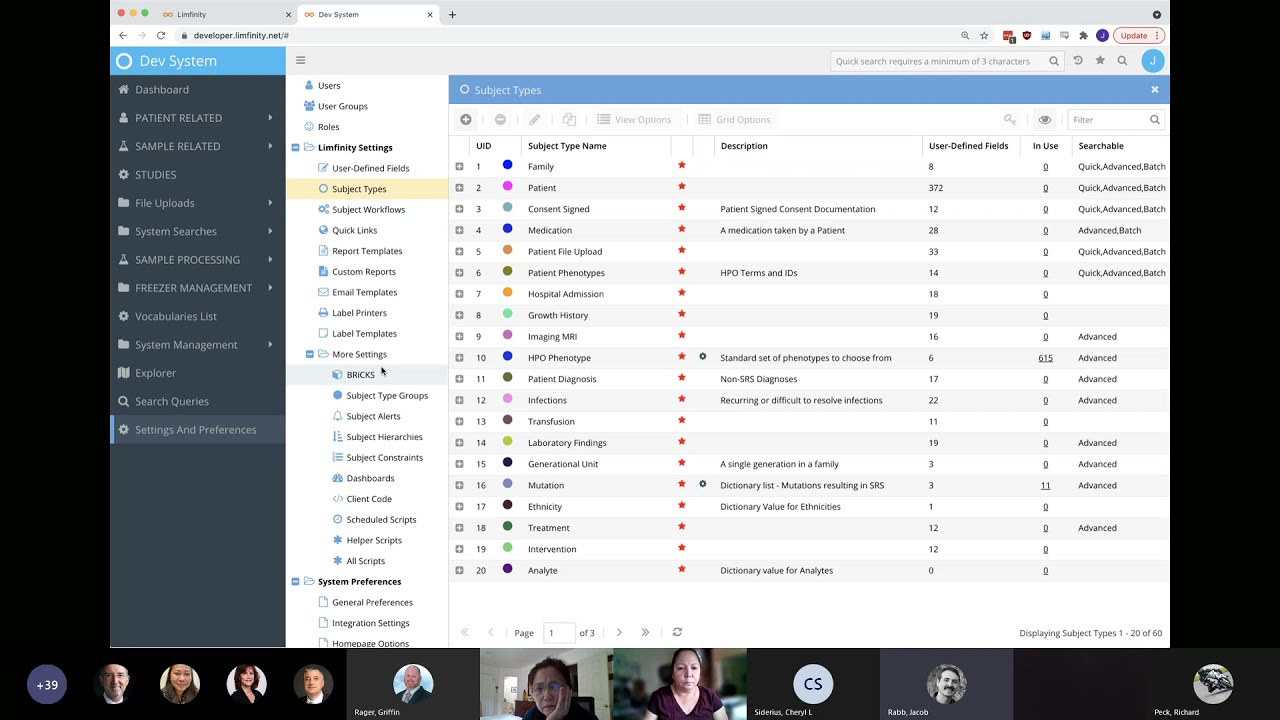Toggle favorite star for Family row
The image size is (1280, 720).
tap(682, 166)
